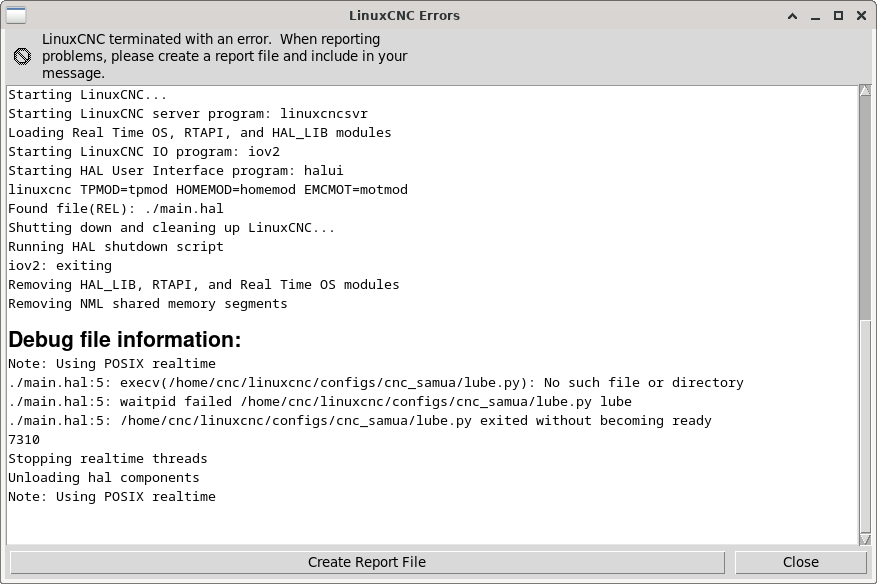Image resolution: width=877 pixels, height=584 pixels.
Task: Click the "Starting LinuxCNC..." first log line
Action: [87, 95]
